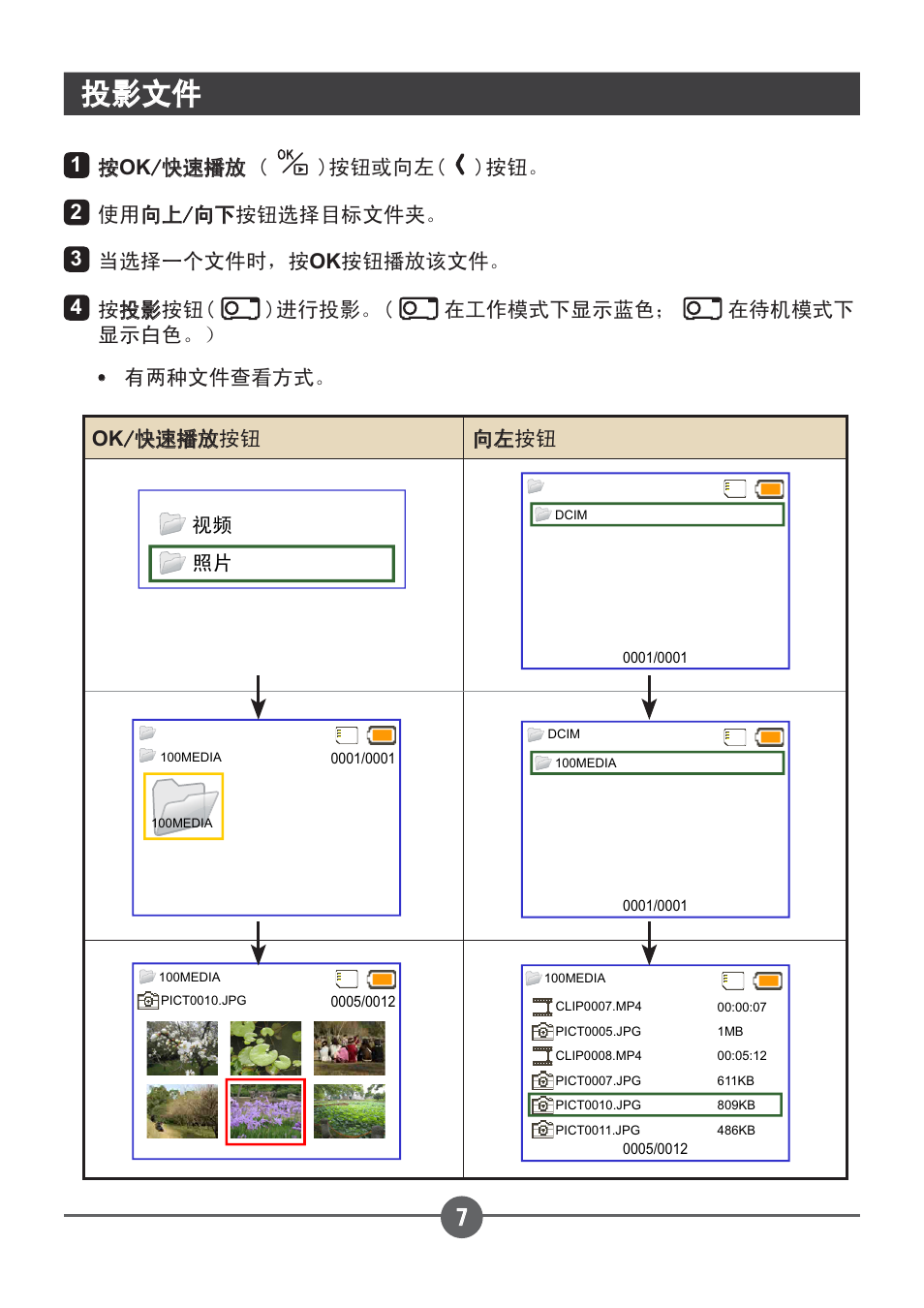Click battery icon on screen with DCIM header
The width and height of the screenshot is (924, 1308).
[770, 737]
